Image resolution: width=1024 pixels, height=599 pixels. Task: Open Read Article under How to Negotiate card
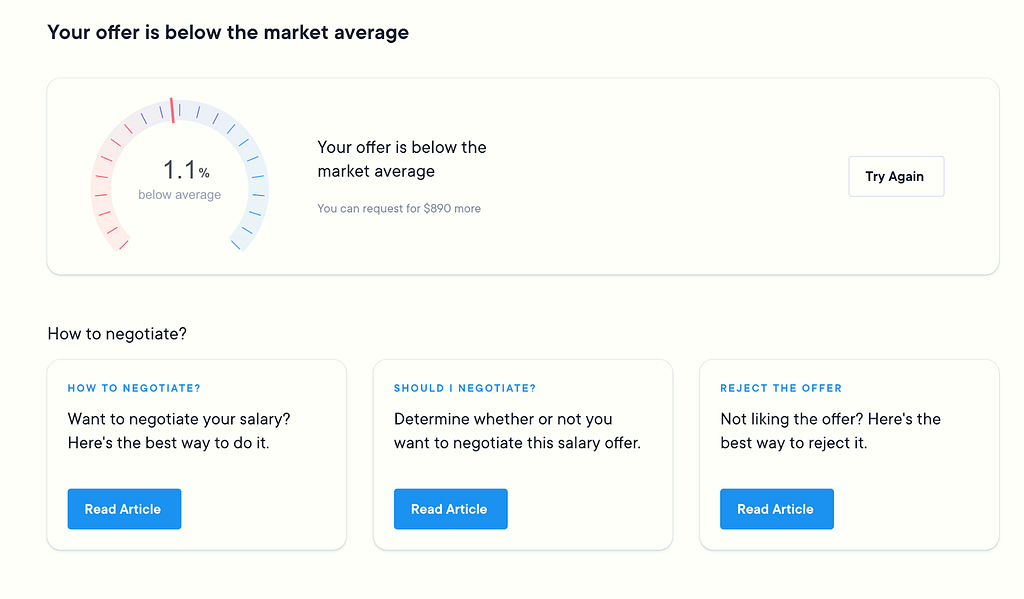pyautogui.click(x=124, y=509)
